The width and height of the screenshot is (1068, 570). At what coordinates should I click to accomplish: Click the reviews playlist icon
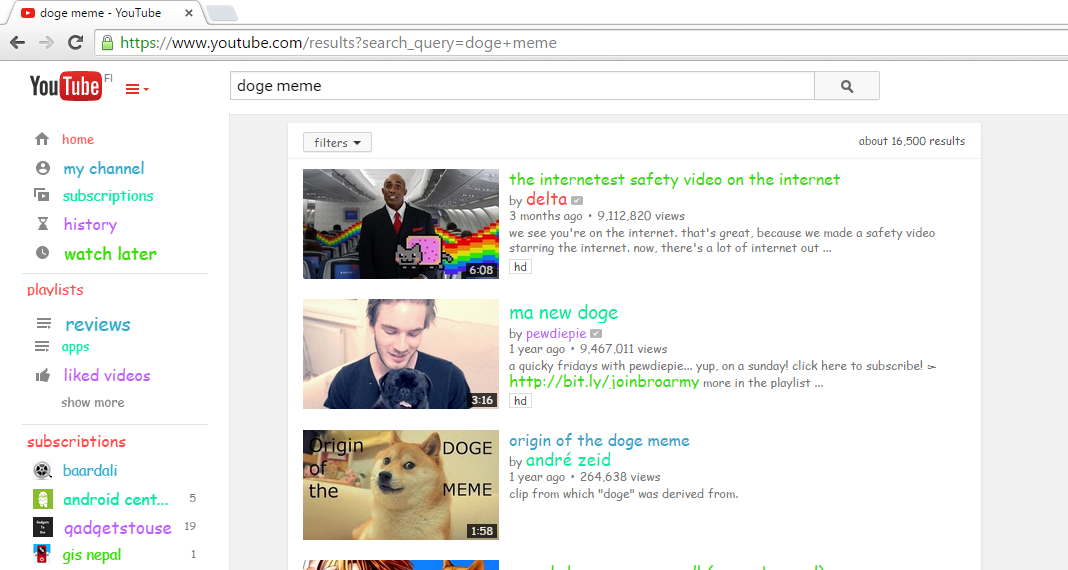44,323
